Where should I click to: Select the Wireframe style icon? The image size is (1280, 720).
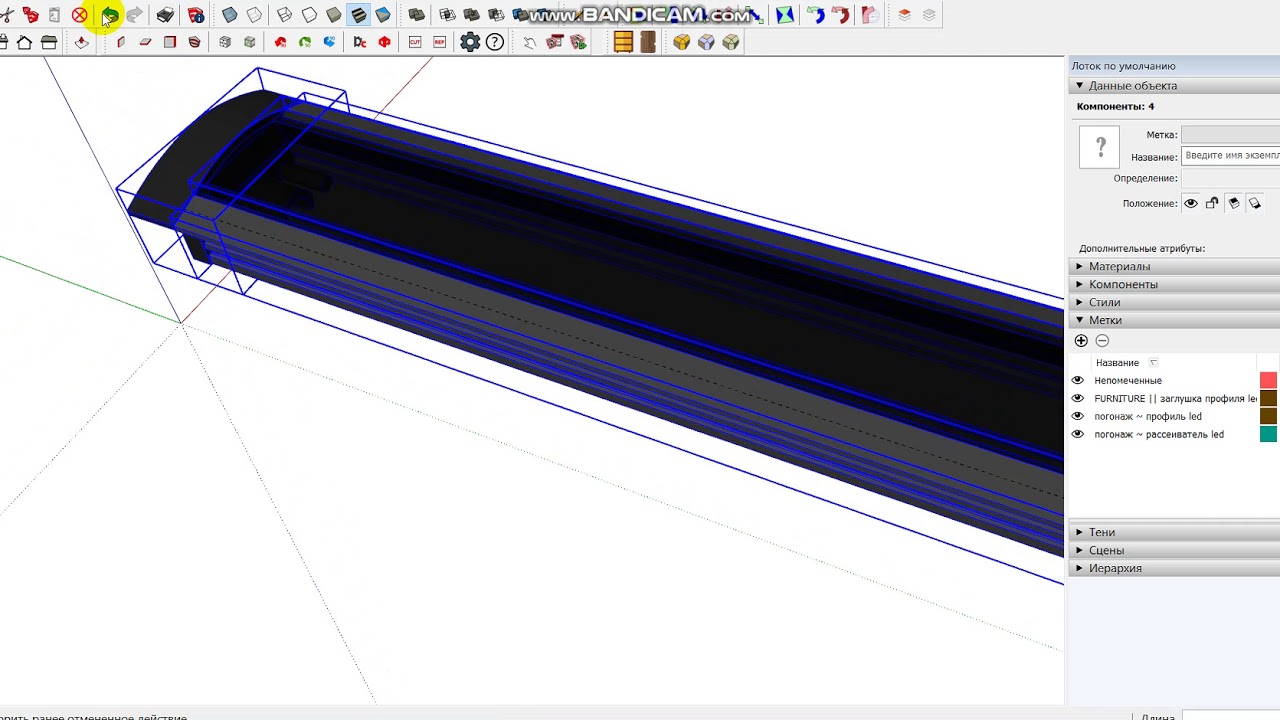coord(284,15)
